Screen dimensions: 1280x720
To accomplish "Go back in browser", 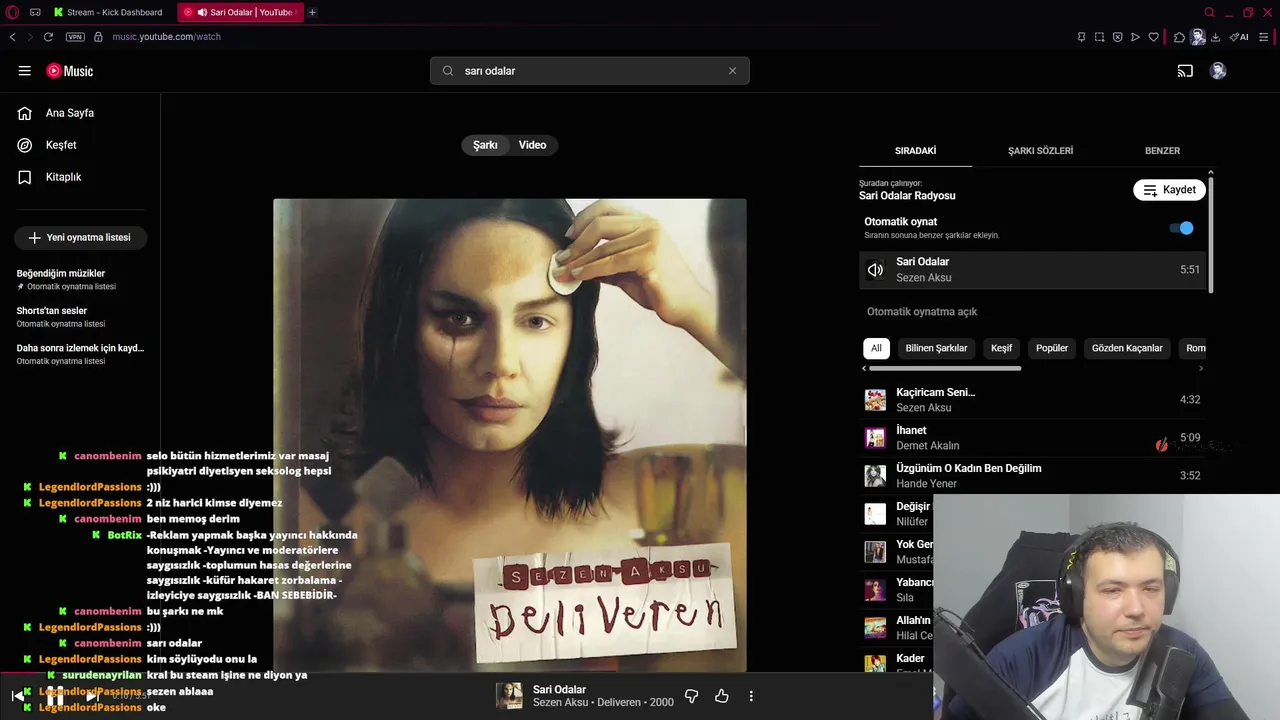I will tap(13, 37).
